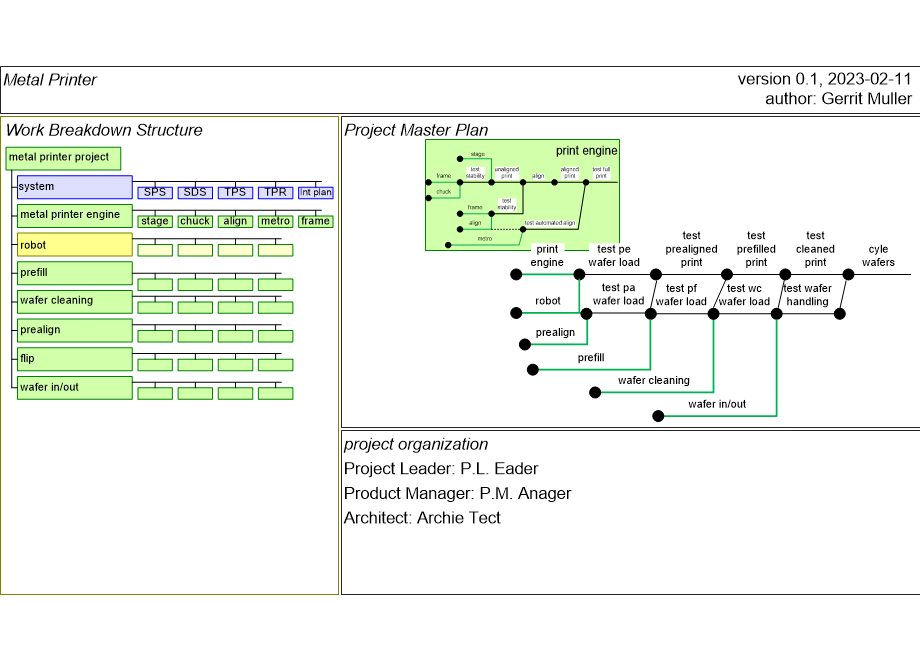Select the 'TPR' box
This screenshot has height=660, width=920.
275,192
